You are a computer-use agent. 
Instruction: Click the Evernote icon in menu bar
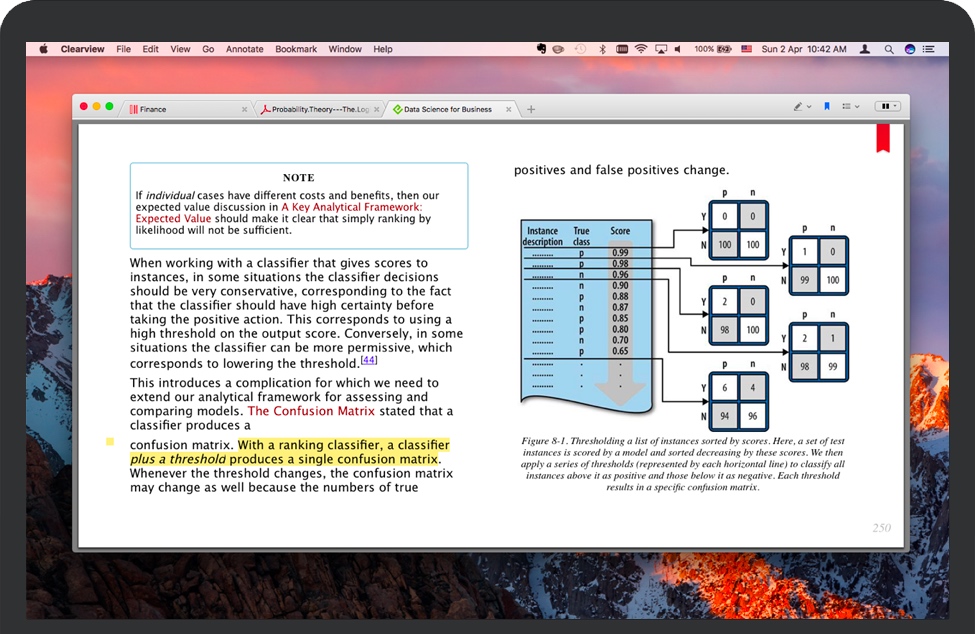[541, 49]
